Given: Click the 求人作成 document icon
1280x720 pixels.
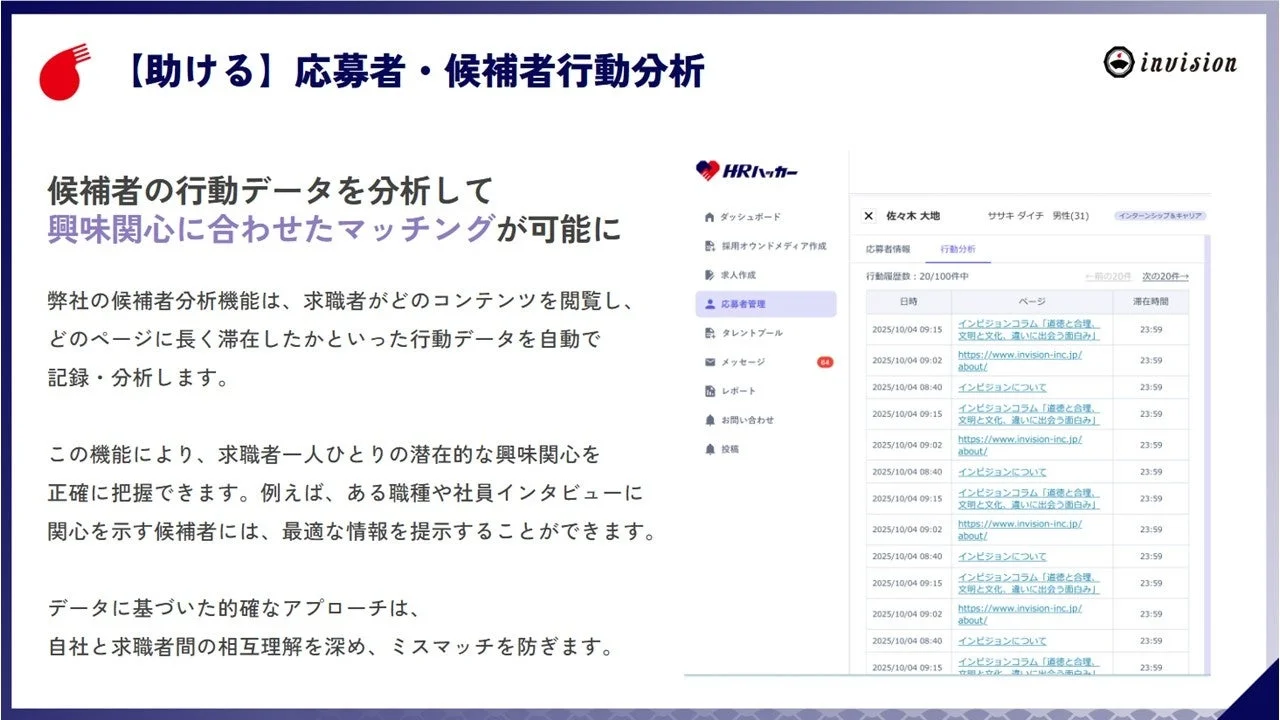Looking at the screenshot, I should coord(709,275).
